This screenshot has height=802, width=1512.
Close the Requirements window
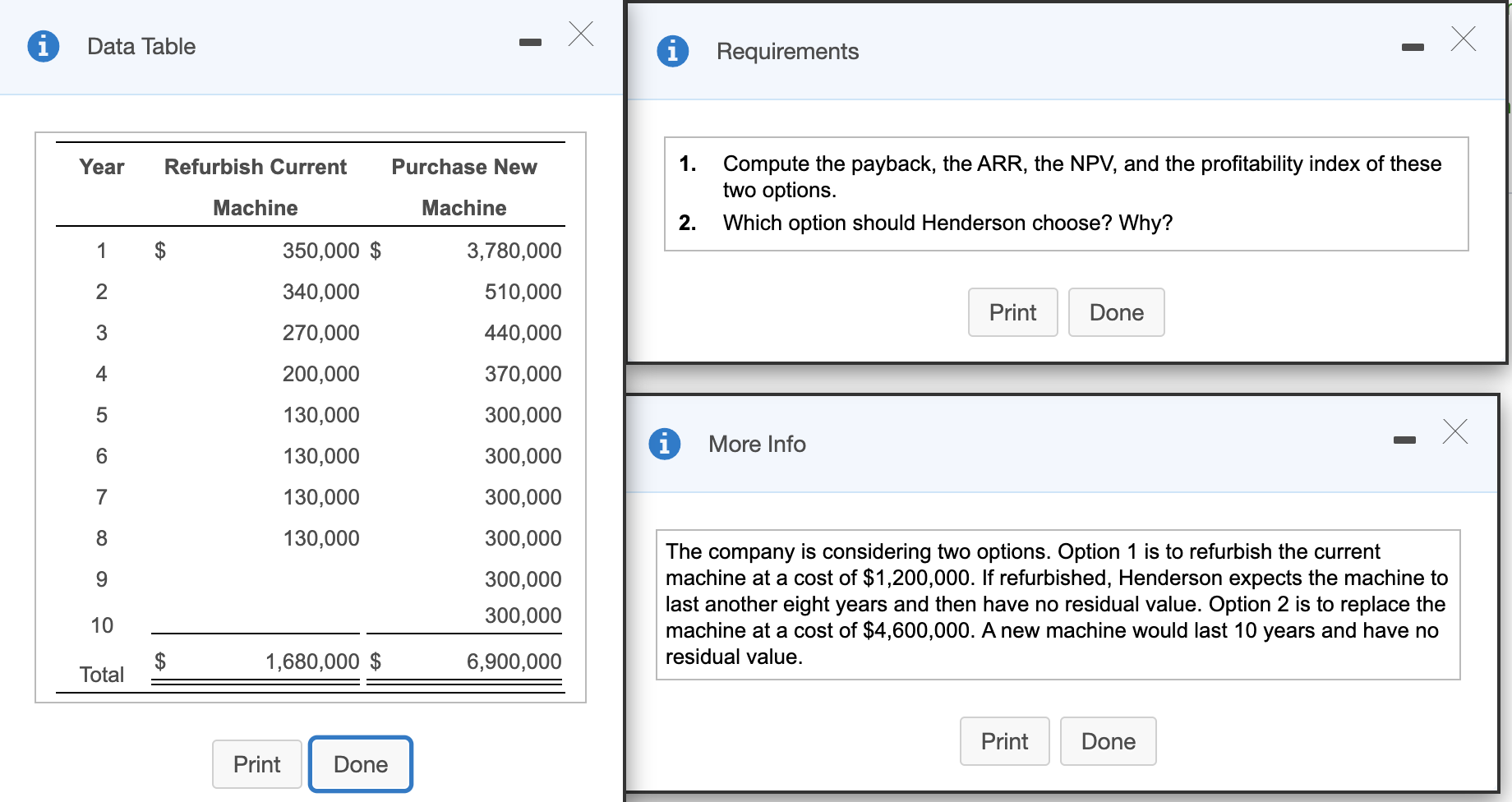[1463, 39]
